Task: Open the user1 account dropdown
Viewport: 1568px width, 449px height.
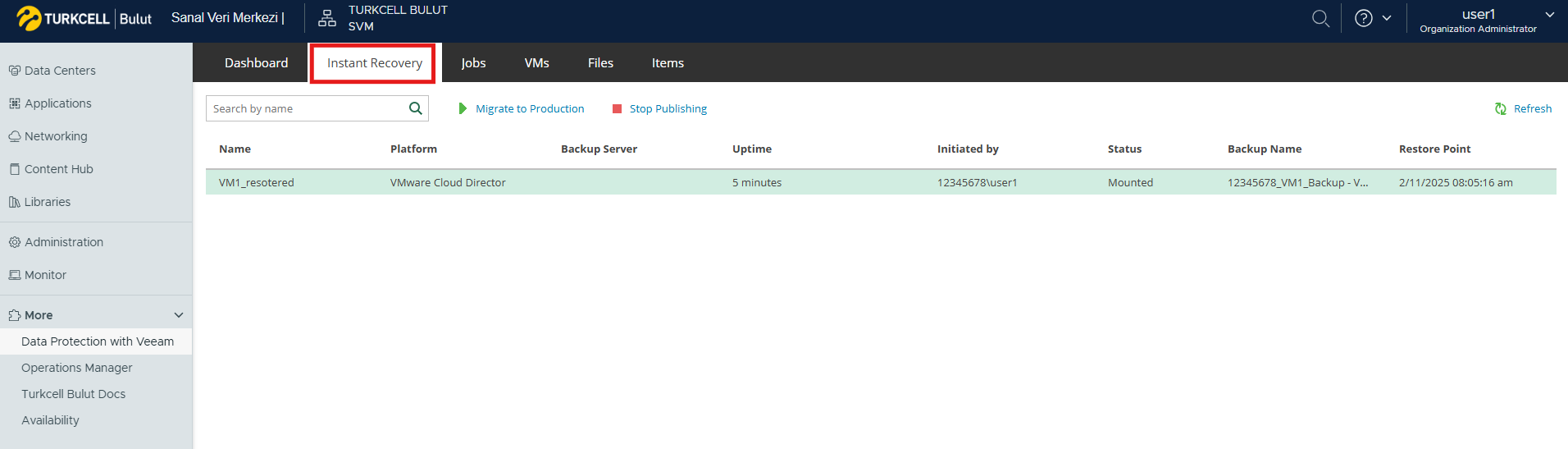Action: [x=1486, y=21]
